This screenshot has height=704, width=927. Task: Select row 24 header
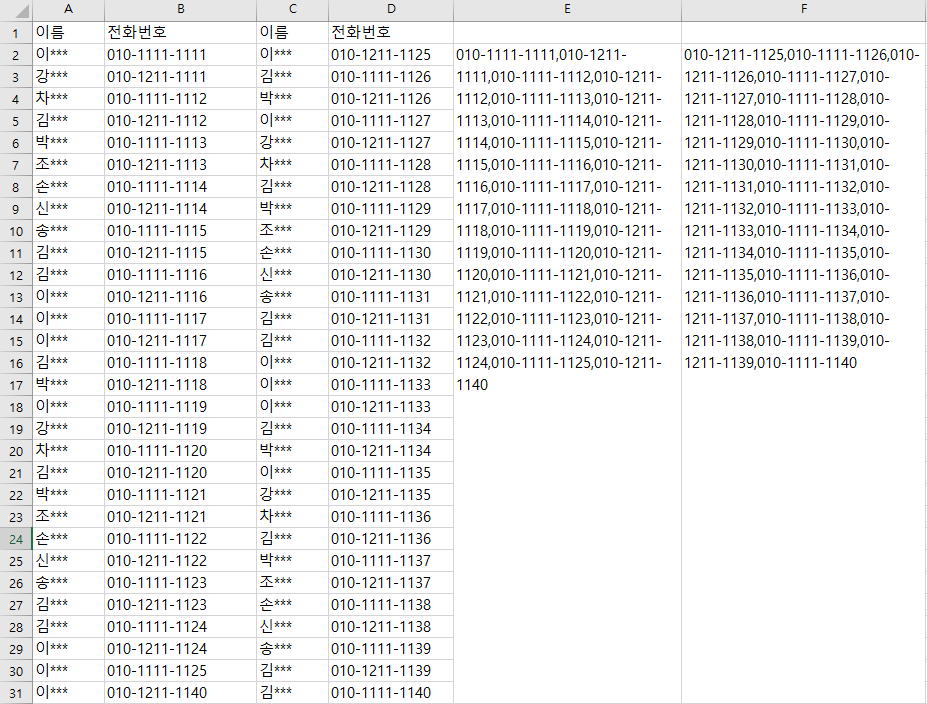click(16, 538)
